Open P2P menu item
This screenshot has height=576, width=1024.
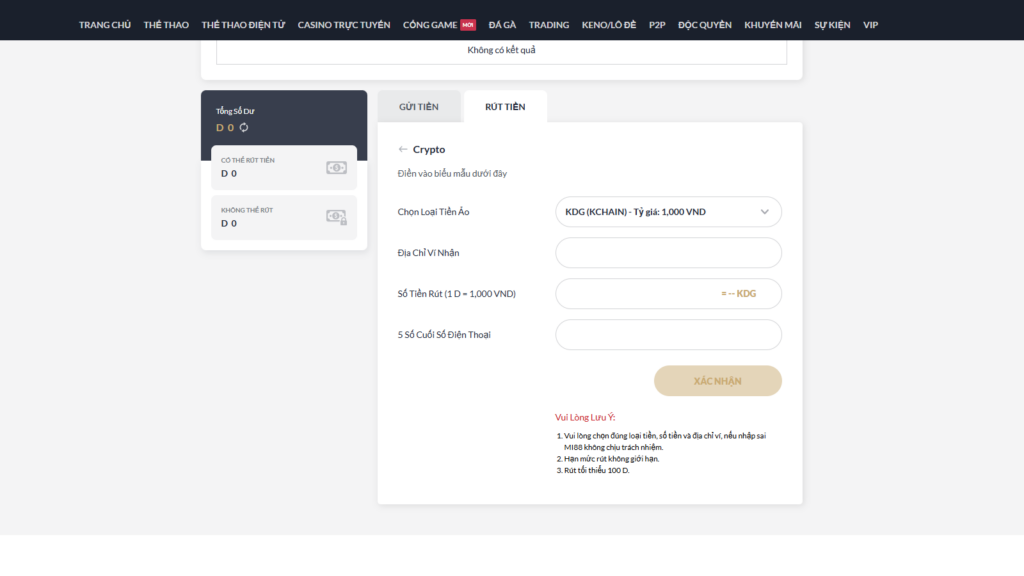[657, 25]
